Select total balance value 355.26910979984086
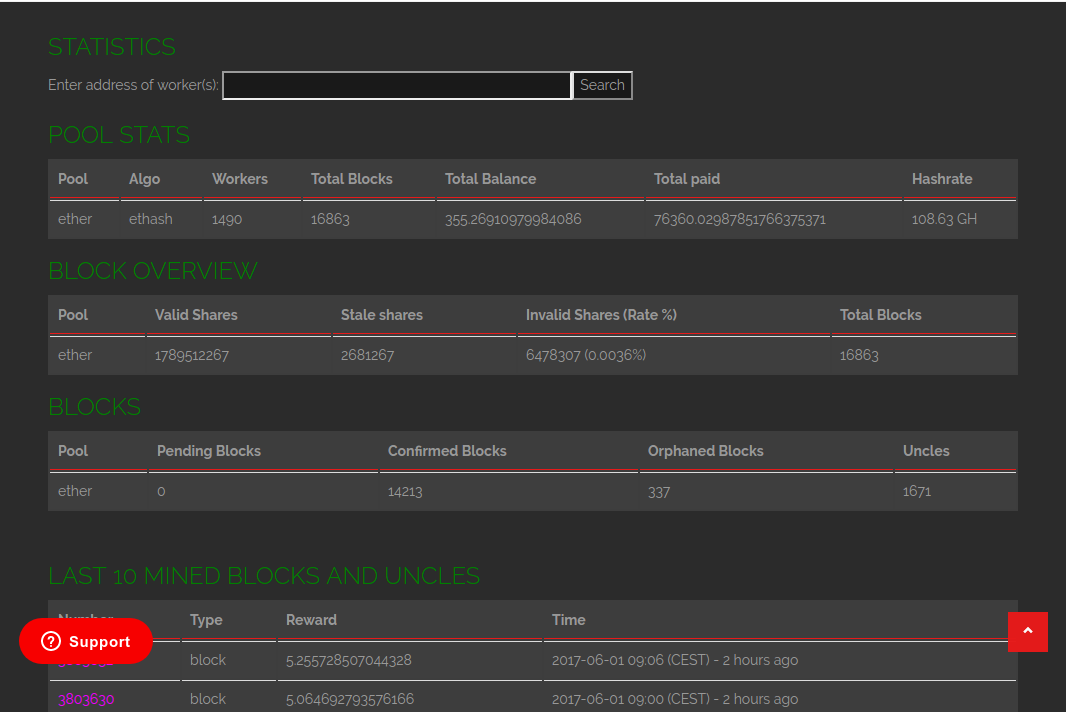 [x=513, y=219]
